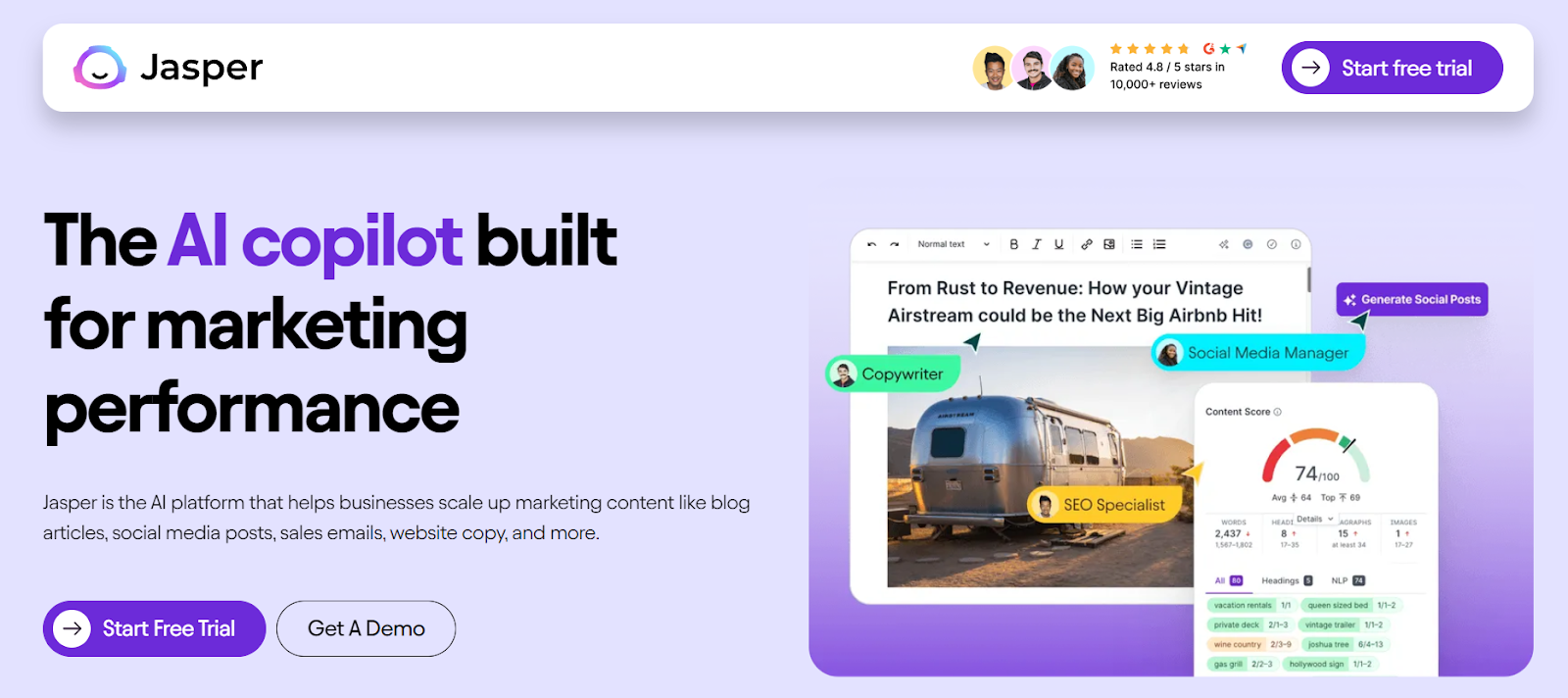Click the 'private deck' keyword chip
The image size is (1568, 698).
click(x=1249, y=624)
